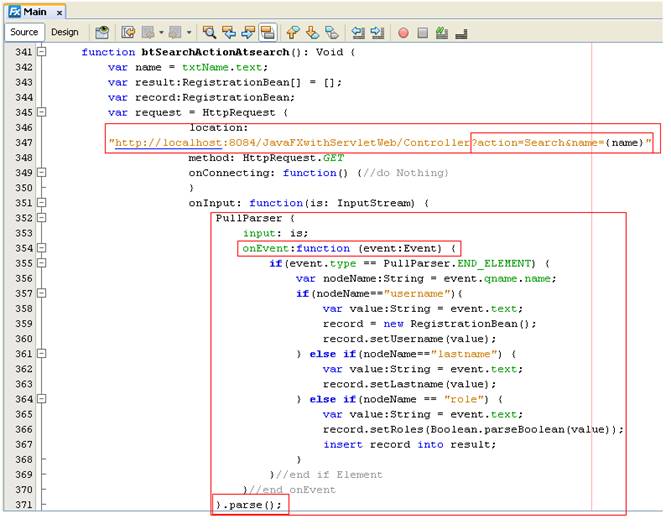671x529 pixels.
Task: Collapse fold at line 345 HttpRequest
Action: point(42,112)
